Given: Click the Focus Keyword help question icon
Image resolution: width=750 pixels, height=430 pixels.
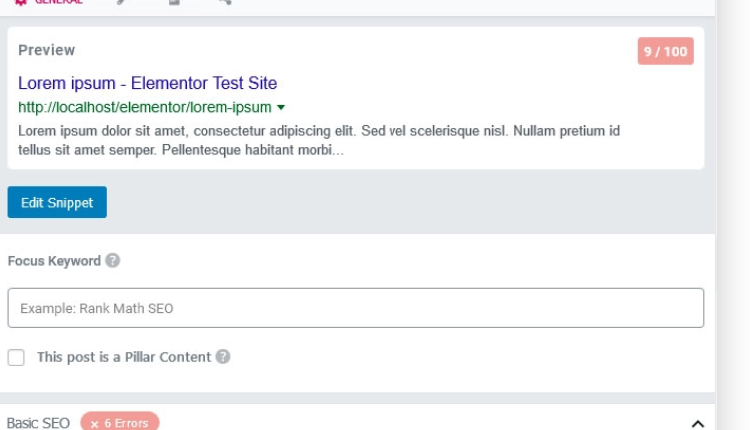Looking at the screenshot, I should [x=113, y=261].
